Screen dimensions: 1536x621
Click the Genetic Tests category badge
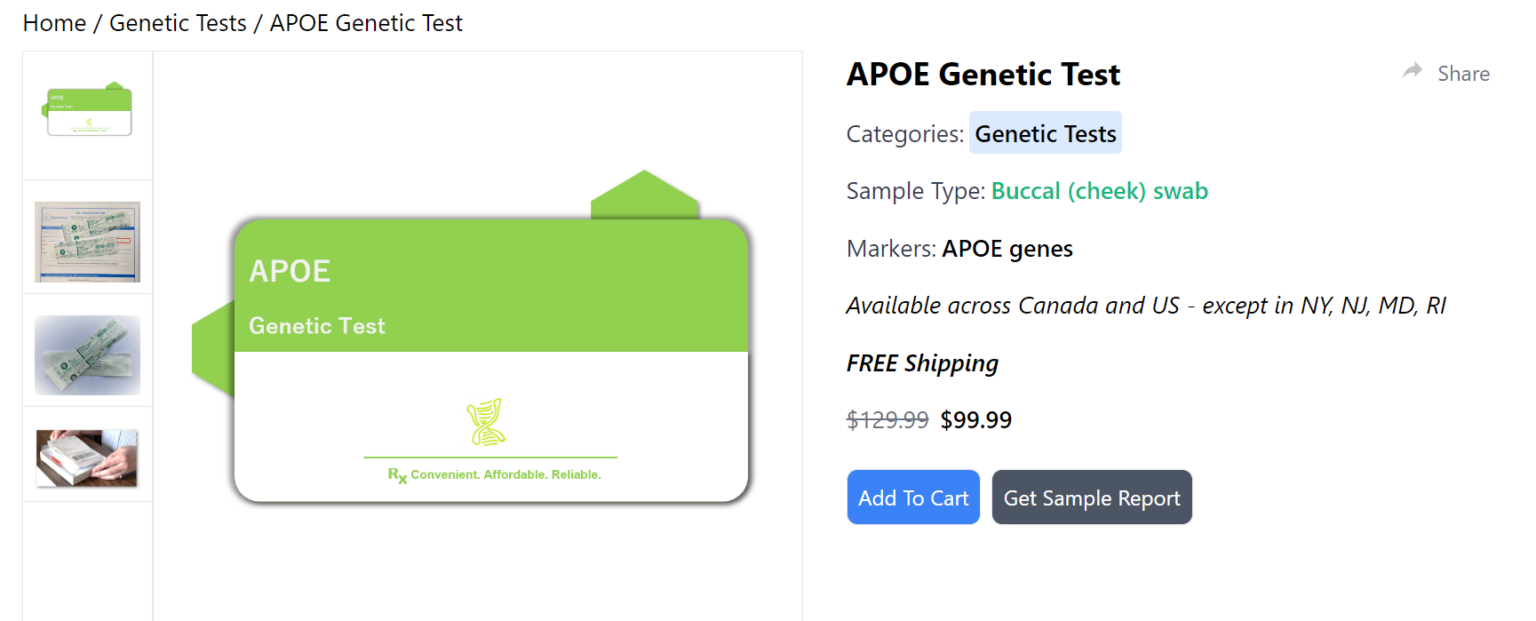[1045, 133]
